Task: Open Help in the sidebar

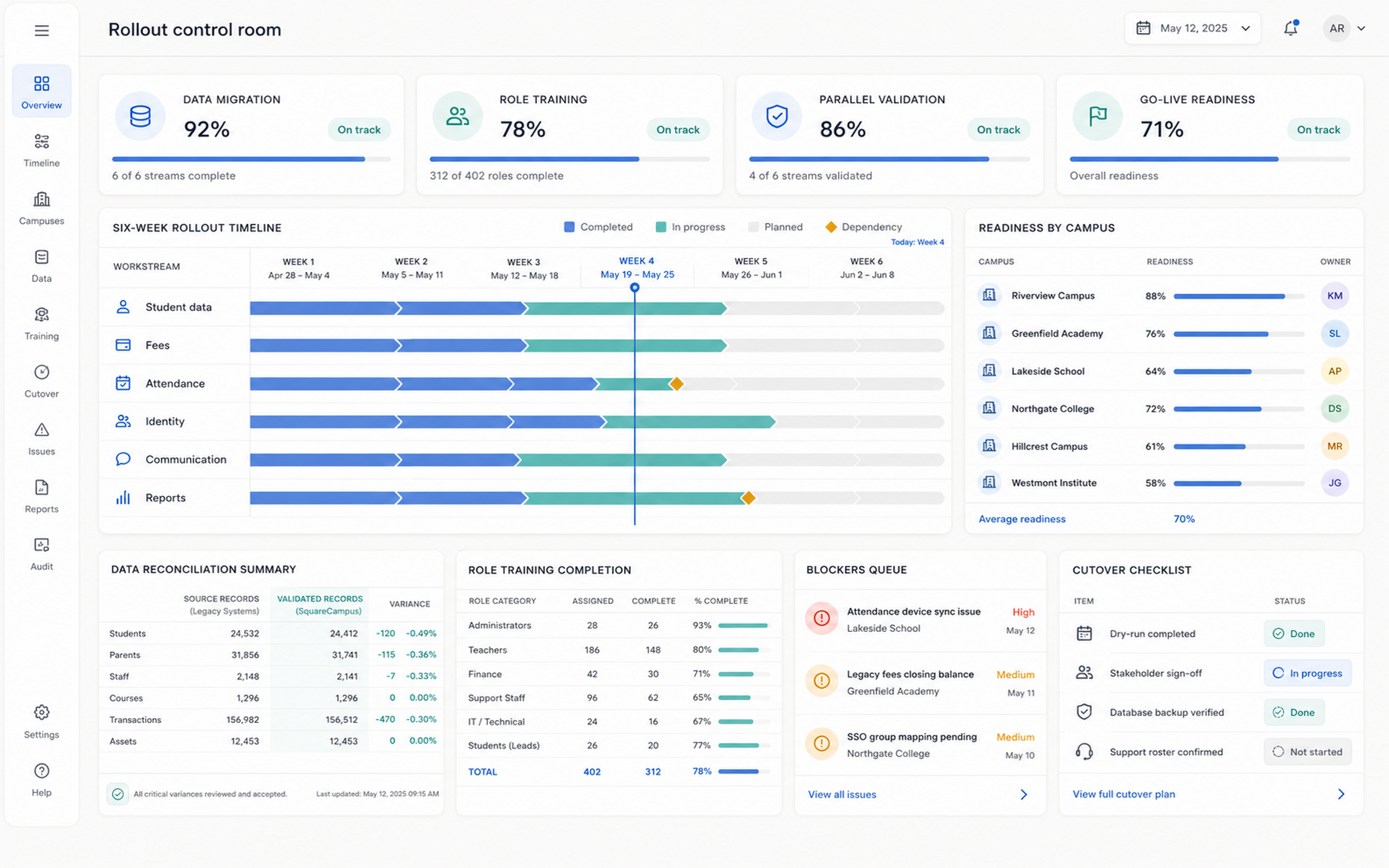Action: [41, 779]
